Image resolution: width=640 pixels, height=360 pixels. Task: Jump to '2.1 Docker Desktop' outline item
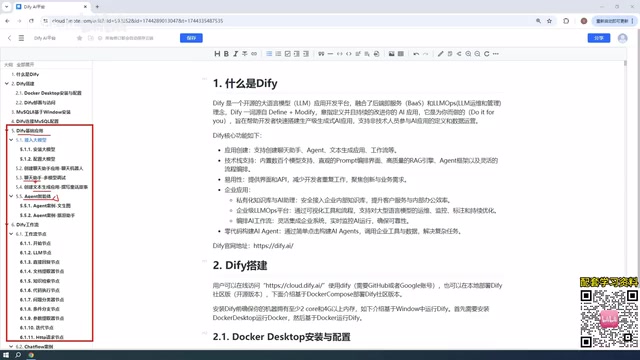point(49,93)
